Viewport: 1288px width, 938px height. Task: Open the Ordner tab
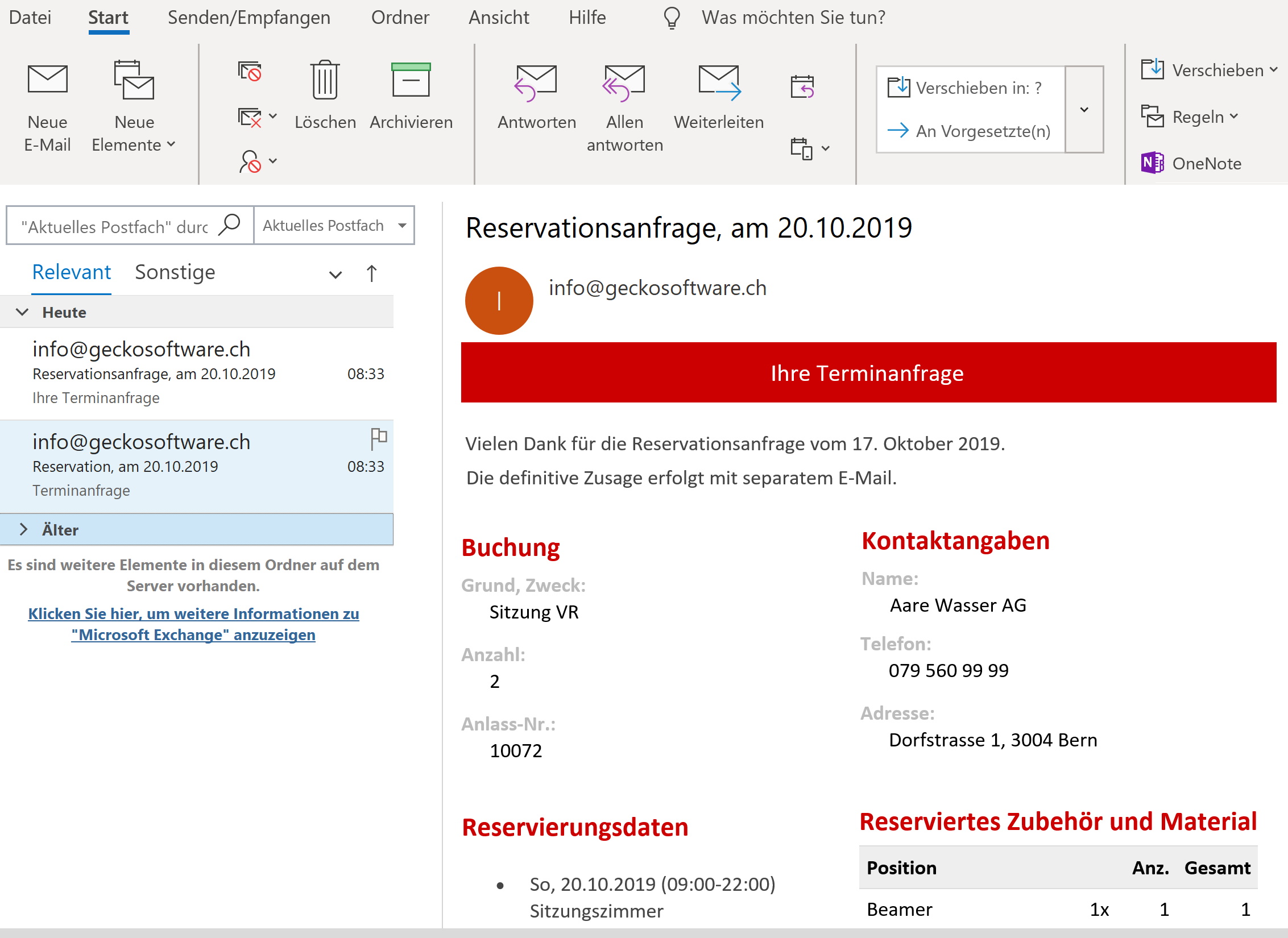coord(400,18)
